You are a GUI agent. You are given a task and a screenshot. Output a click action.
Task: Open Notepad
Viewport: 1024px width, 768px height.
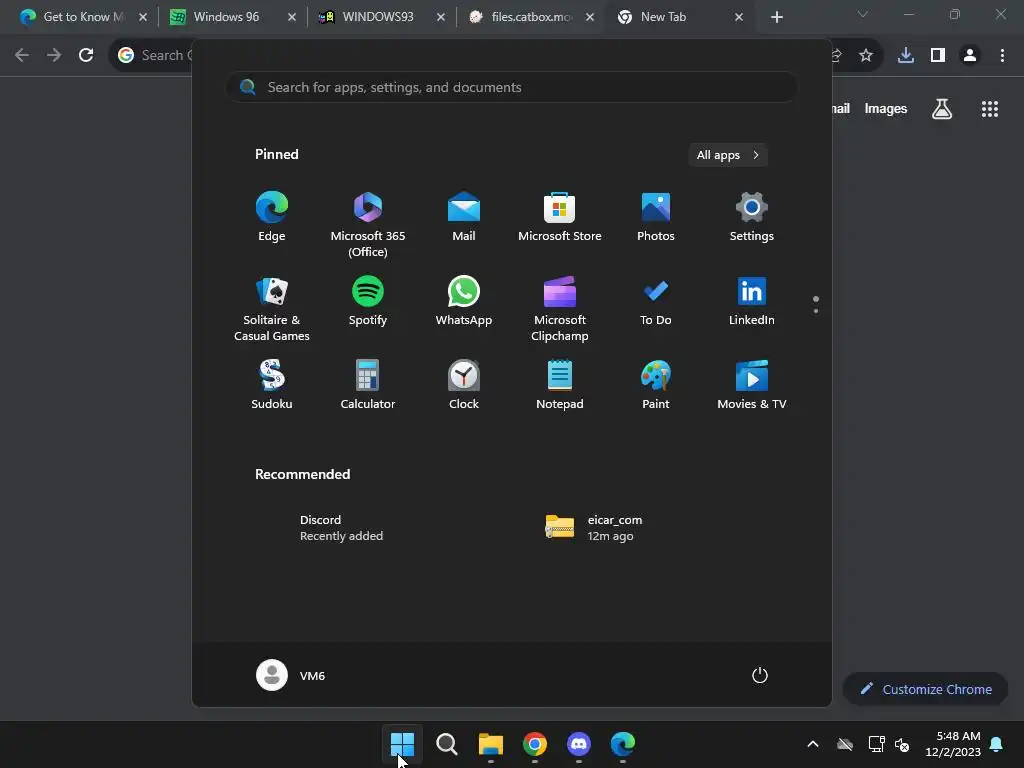pyautogui.click(x=560, y=385)
